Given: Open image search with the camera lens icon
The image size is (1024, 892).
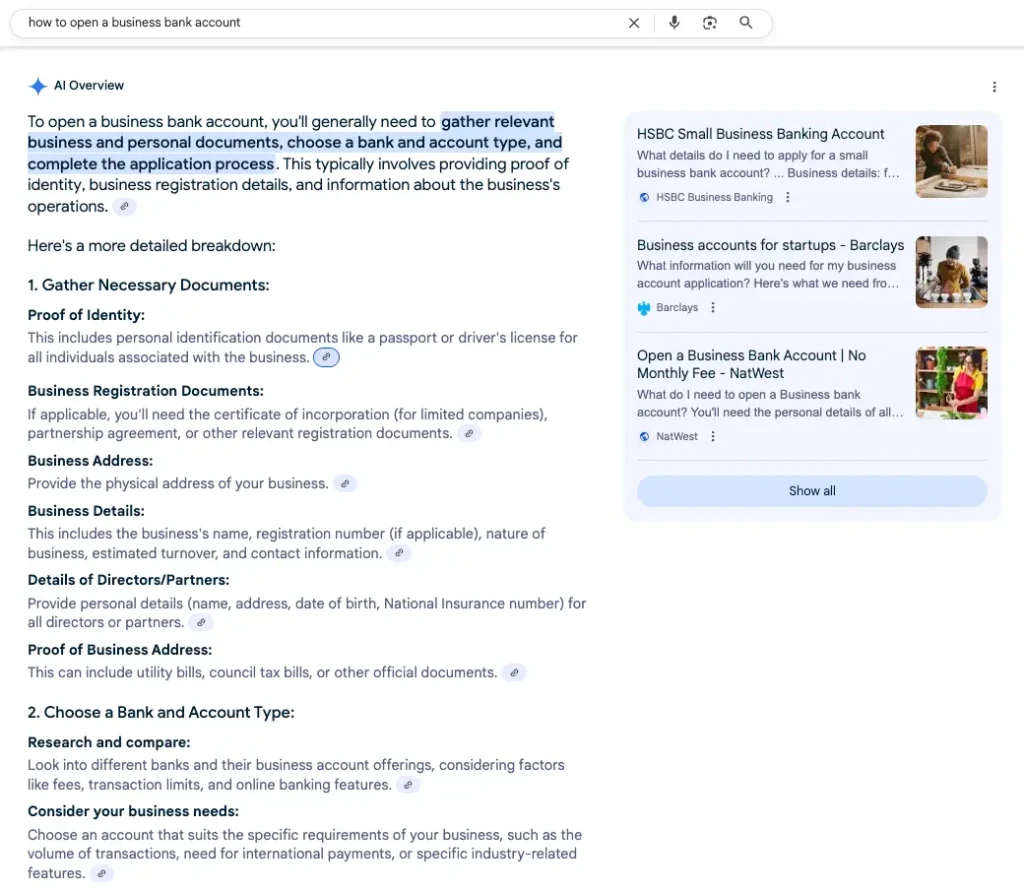Looking at the screenshot, I should pos(709,23).
